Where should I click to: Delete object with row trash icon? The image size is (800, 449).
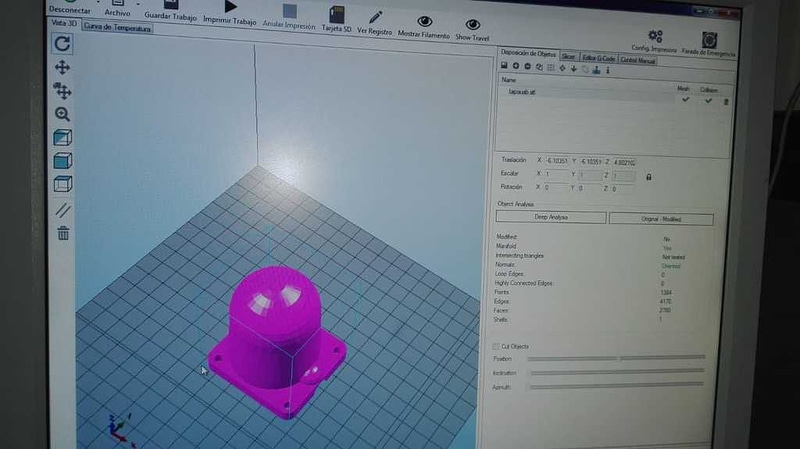[726, 102]
